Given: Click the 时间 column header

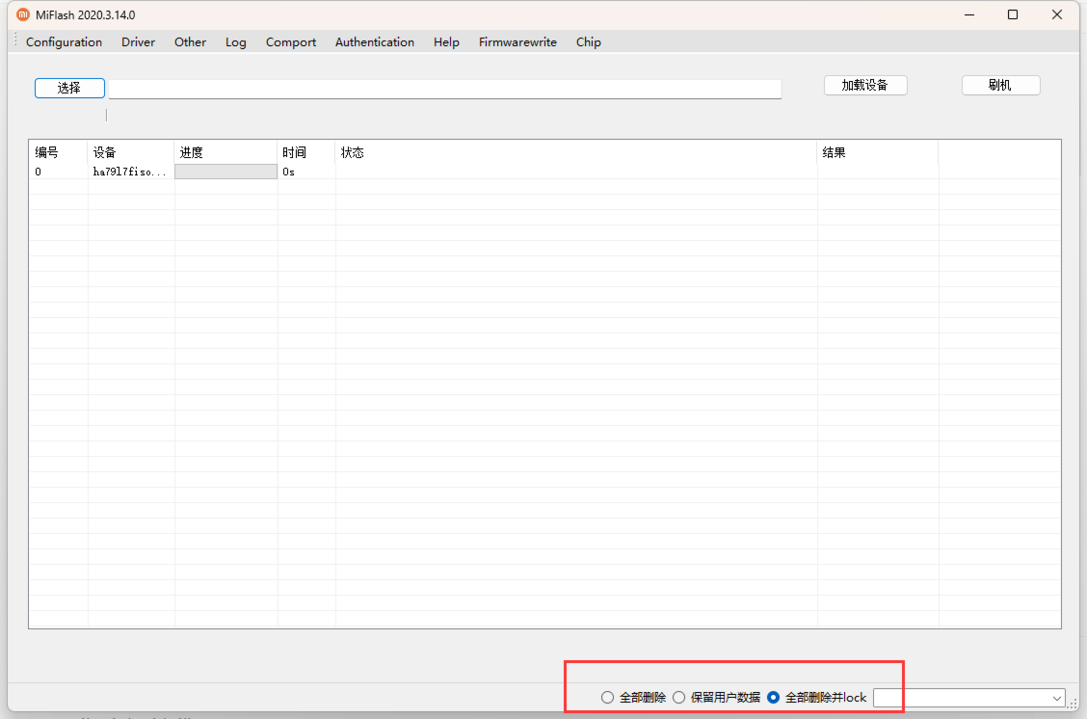Looking at the screenshot, I should 306,153.
